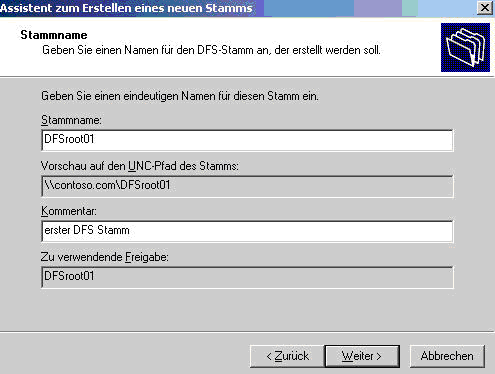Click the bold Stammname page heading

tap(54, 35)
